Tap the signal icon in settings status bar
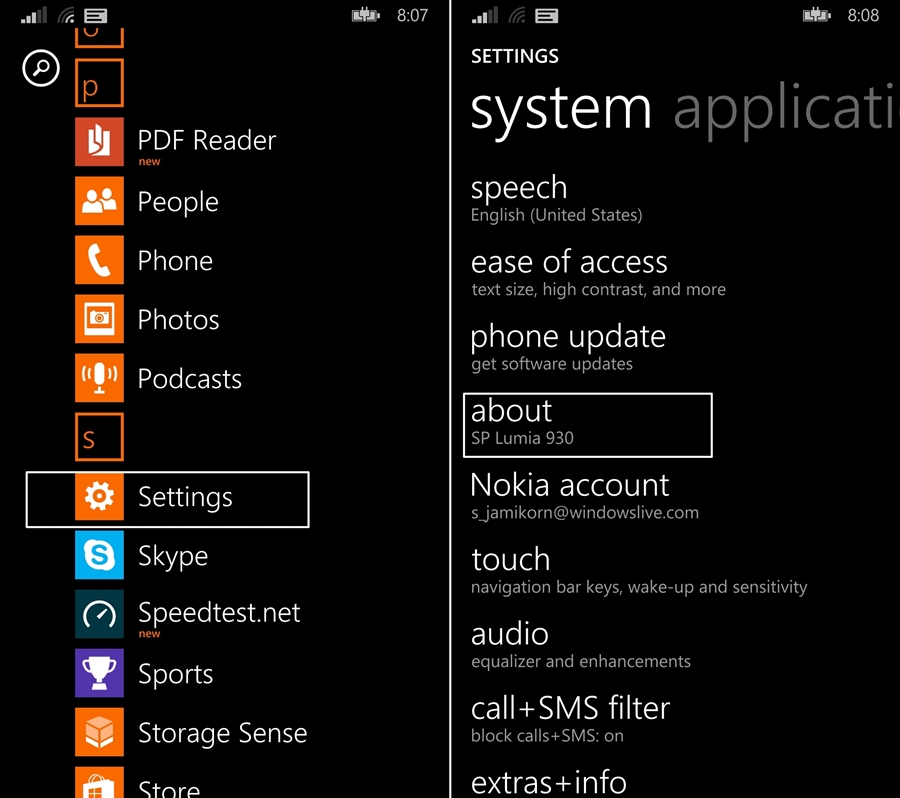The width and height of the screenshot is (900, 798). (x=484, y=16)
